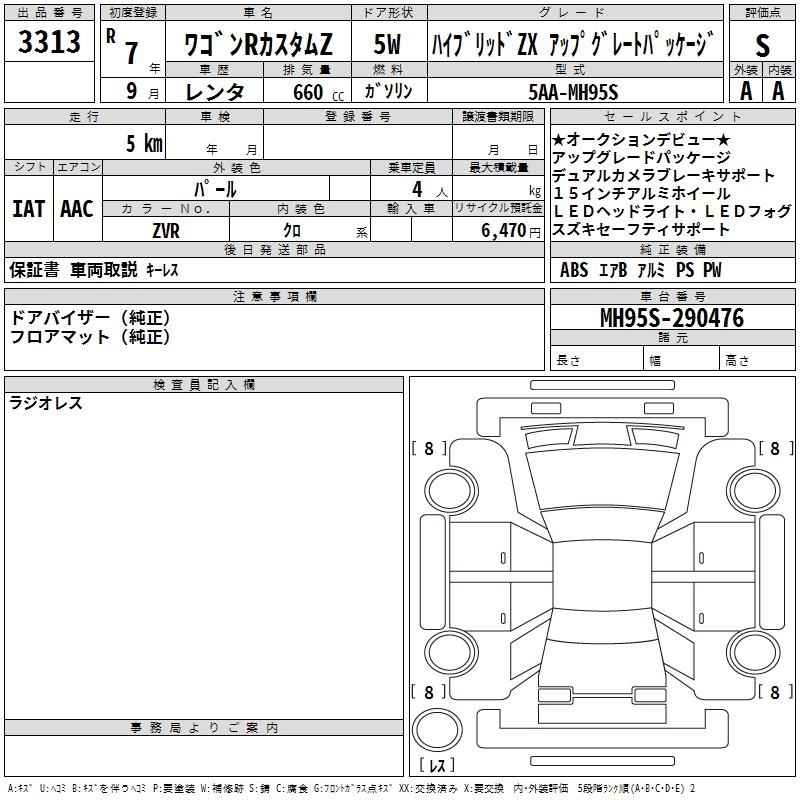Click the 5 km mileage field
Image resolution: width=800 pixels, height=800 pixels.
144,143
